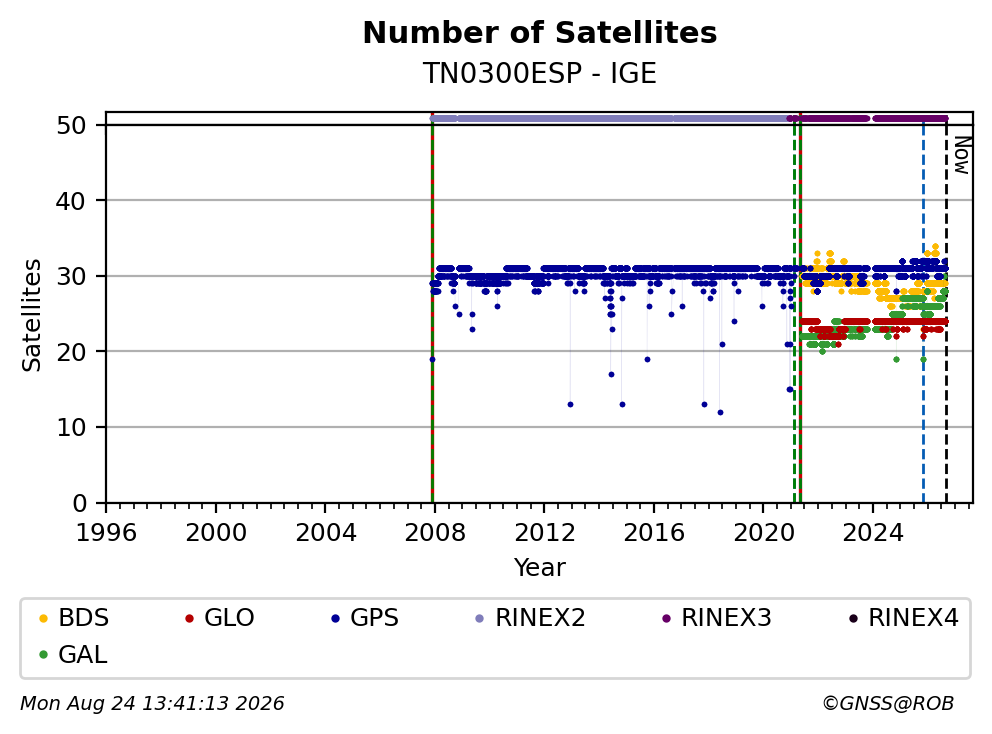The height and width of the screenshot is (734, 992).
Task: Click the 30 y-axis tick label
Action: 71,277
